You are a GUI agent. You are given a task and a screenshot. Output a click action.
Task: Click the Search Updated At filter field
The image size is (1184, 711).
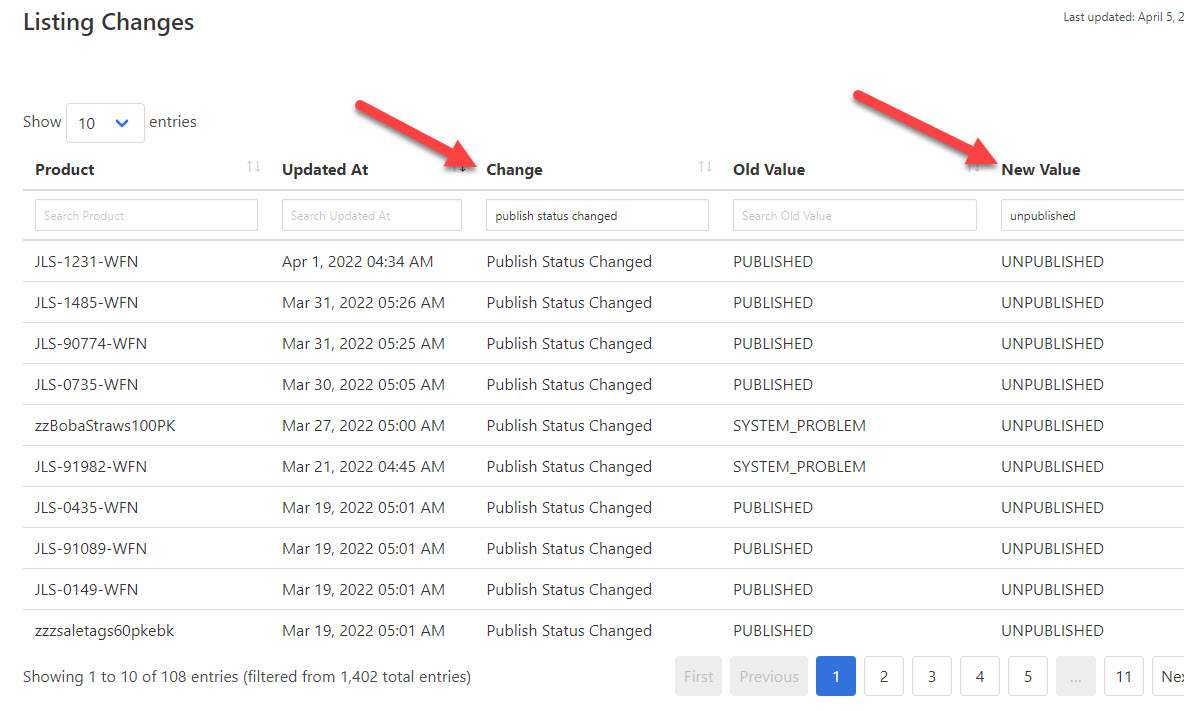[x=371, y=215]
